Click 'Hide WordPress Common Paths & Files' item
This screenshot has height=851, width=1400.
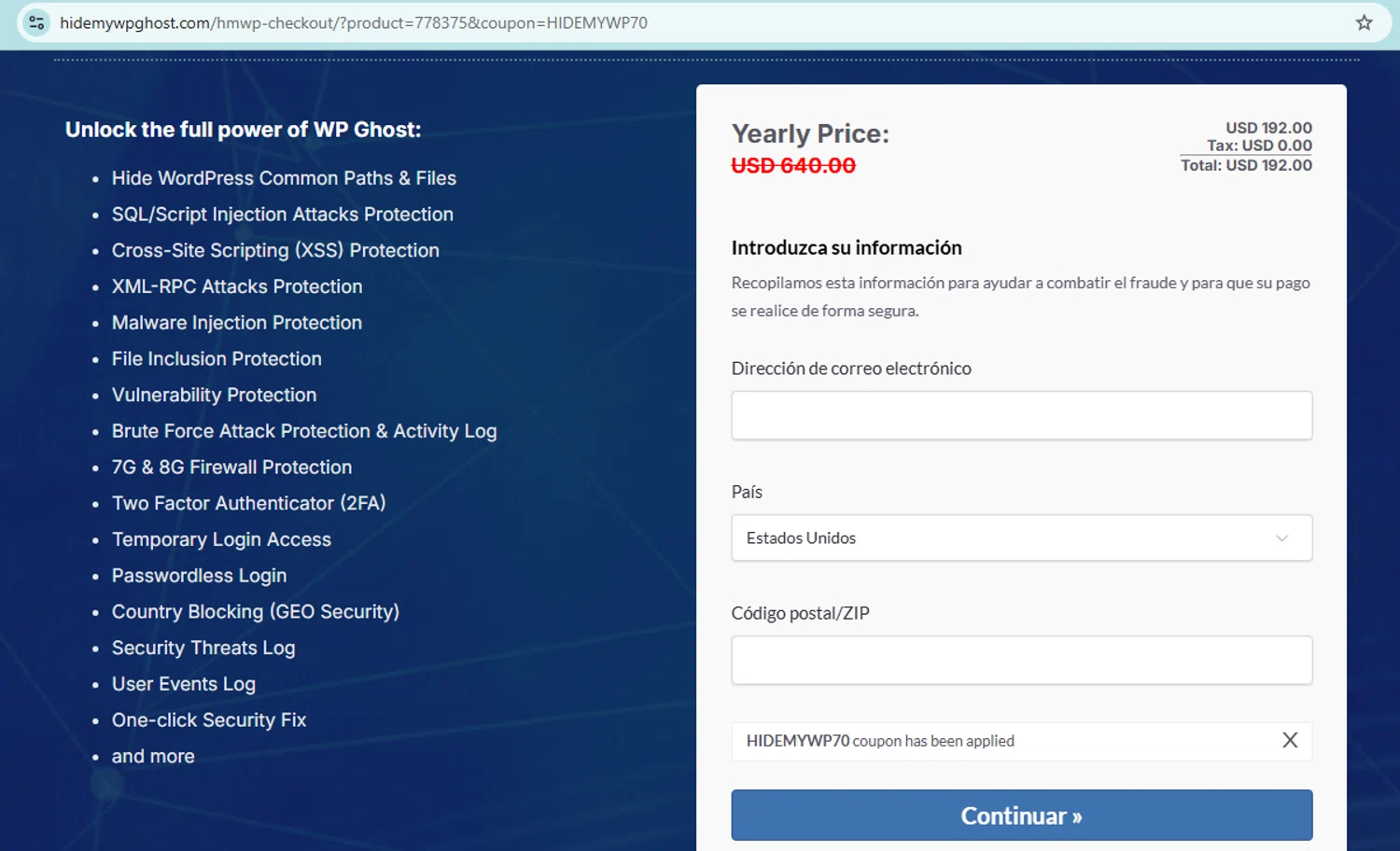[x=284, y=178]
